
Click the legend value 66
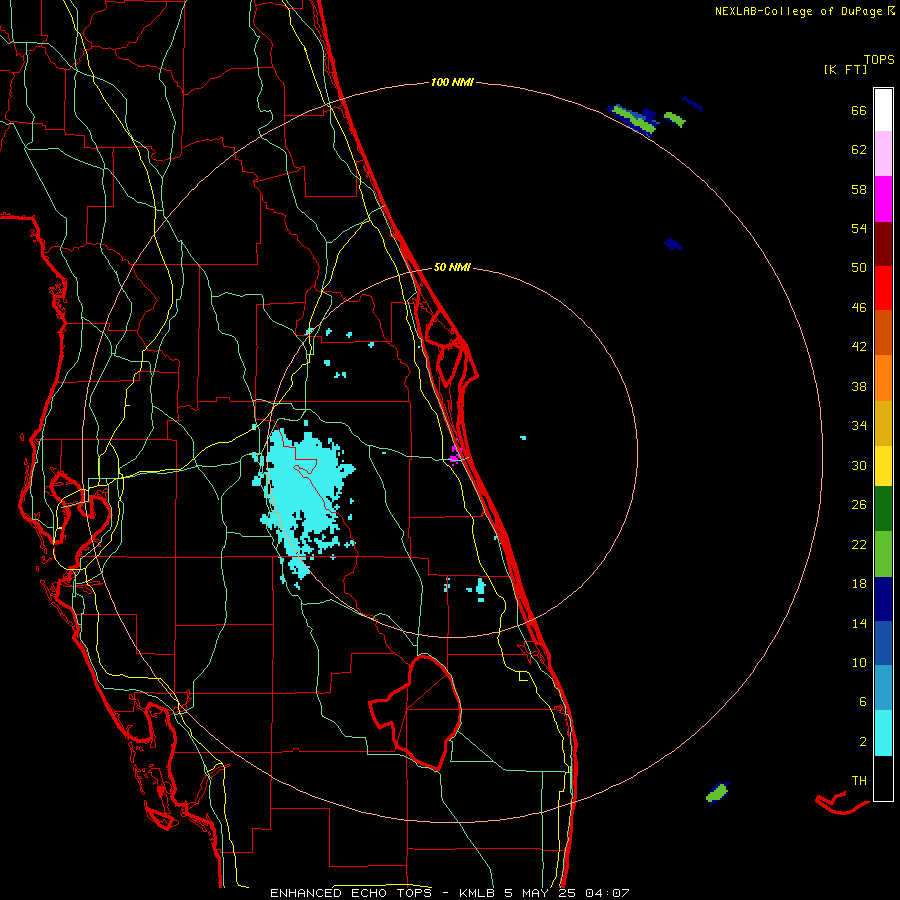coord(859,110)
